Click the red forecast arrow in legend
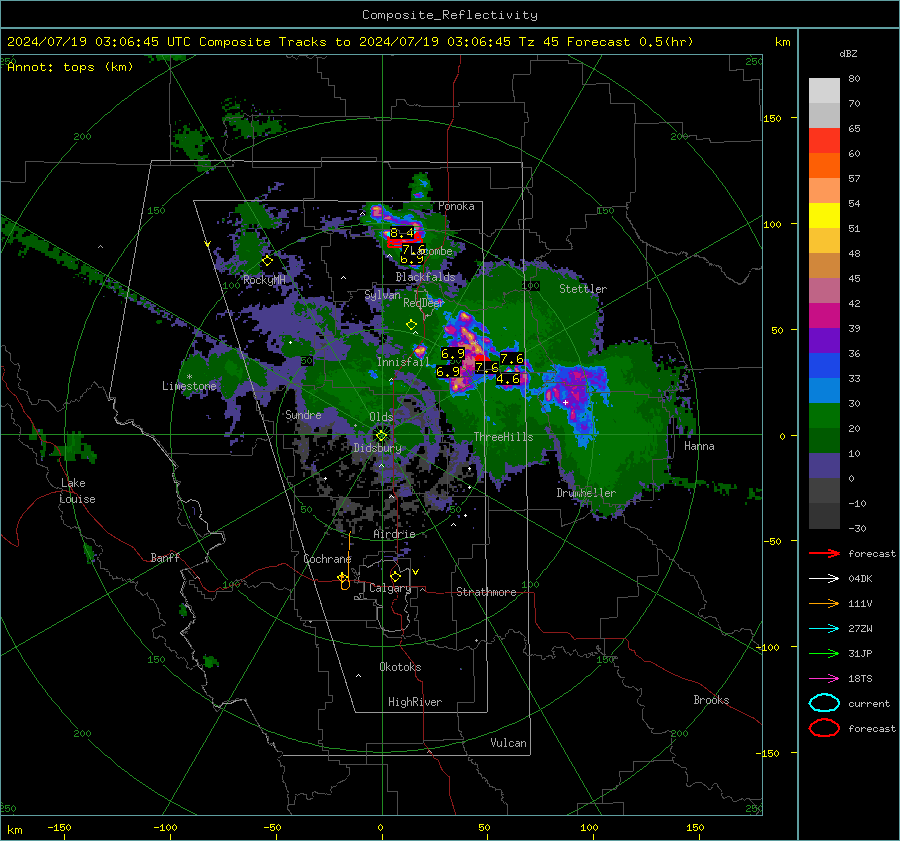Viewport: 900px width, 841px height. click(824, 553)
